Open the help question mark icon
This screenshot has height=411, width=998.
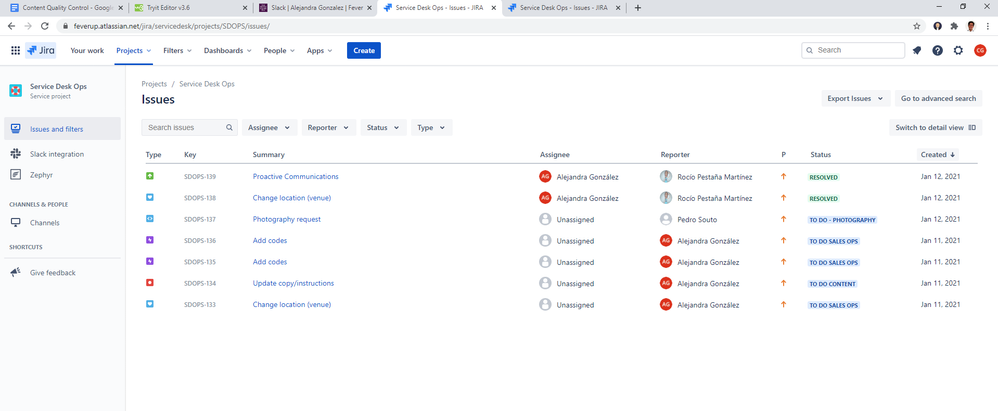click(938, 50)
